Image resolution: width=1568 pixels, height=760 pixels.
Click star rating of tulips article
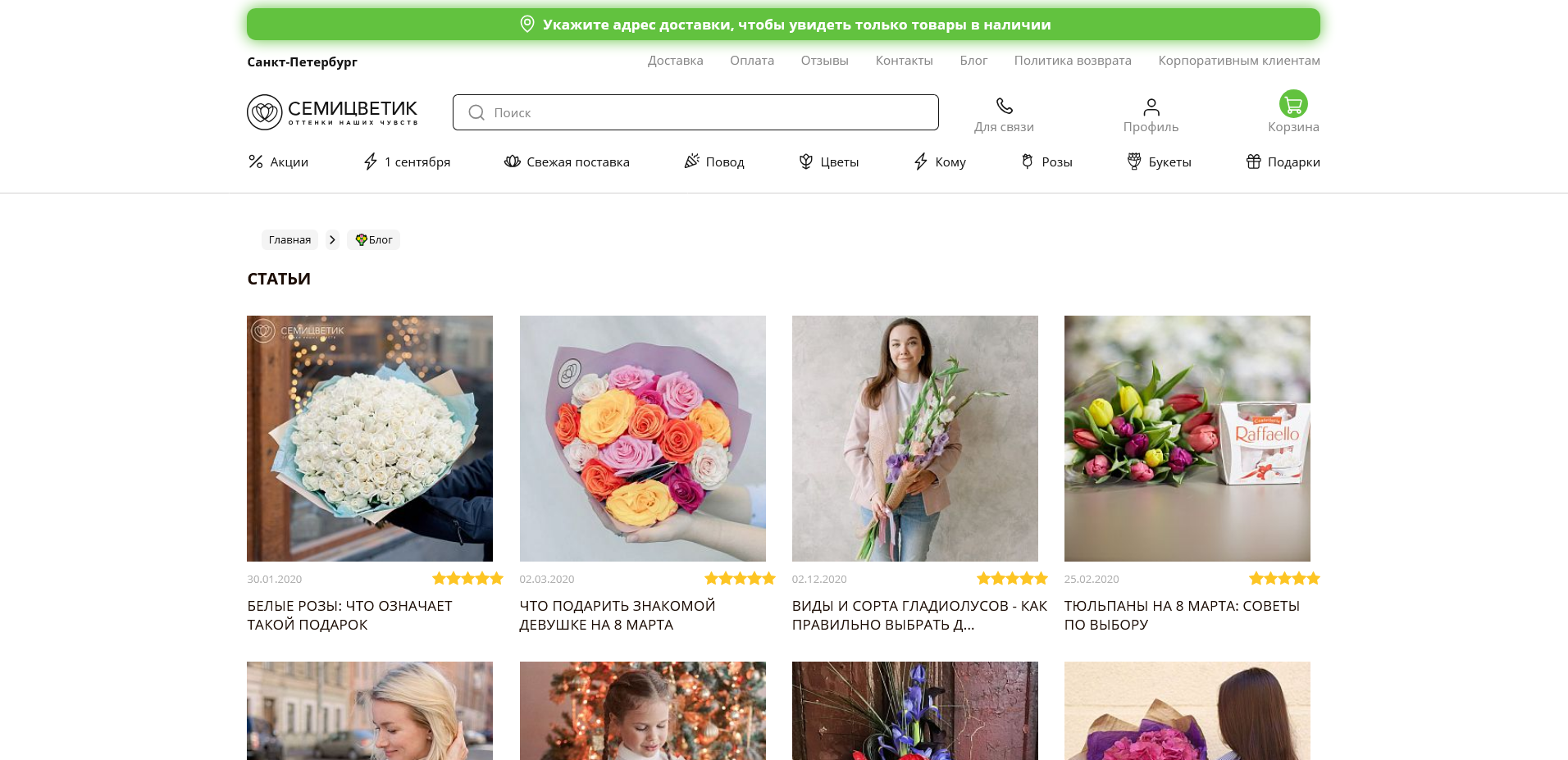point(1283,579)
